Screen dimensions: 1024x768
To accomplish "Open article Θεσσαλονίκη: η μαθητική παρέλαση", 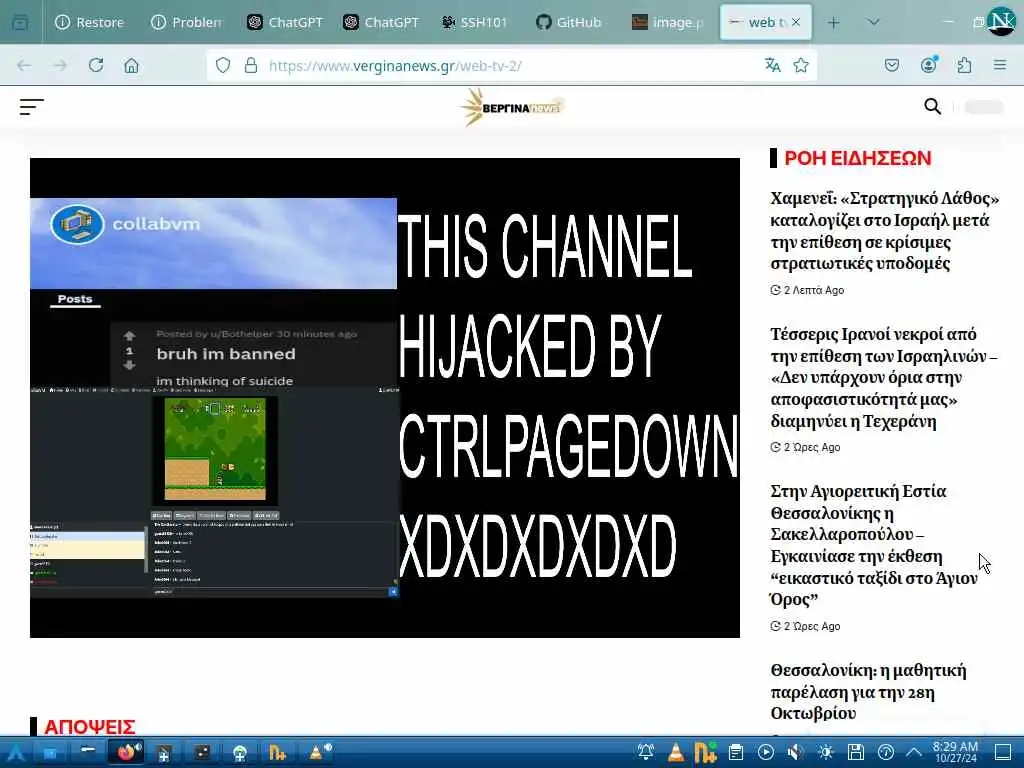I will tap(868, 692).
